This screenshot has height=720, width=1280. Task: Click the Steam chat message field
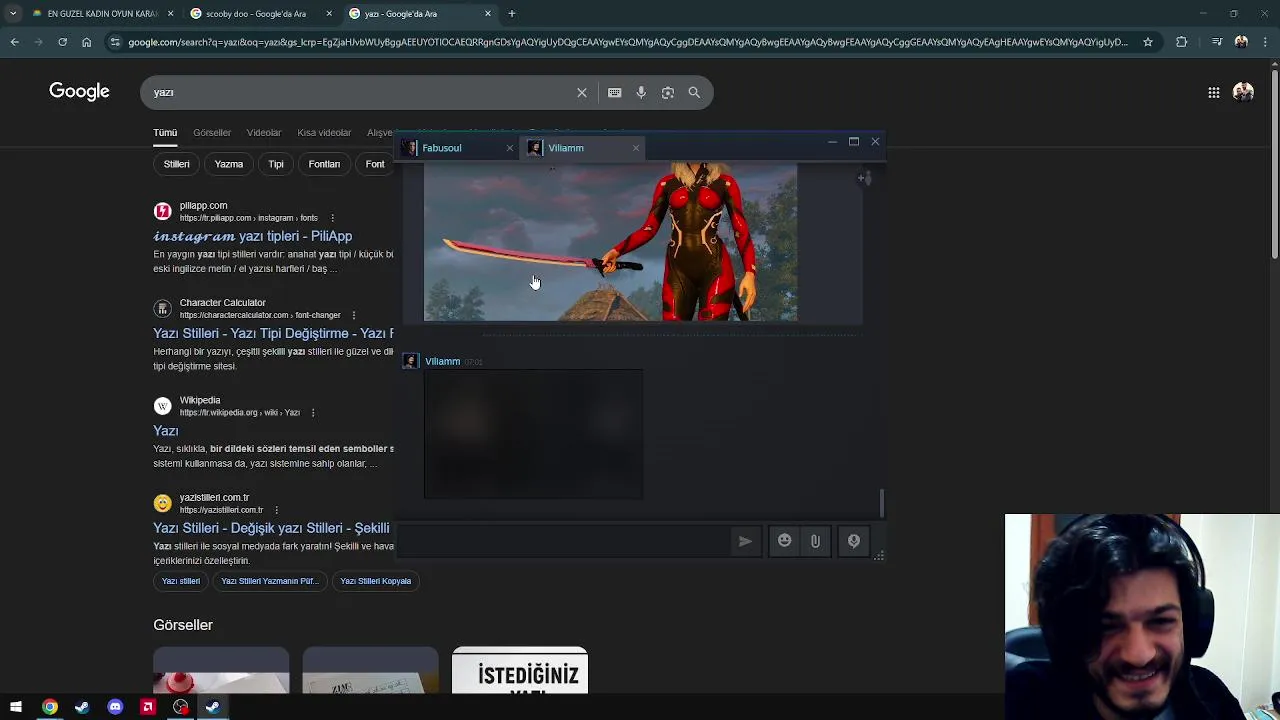point(565,541)
